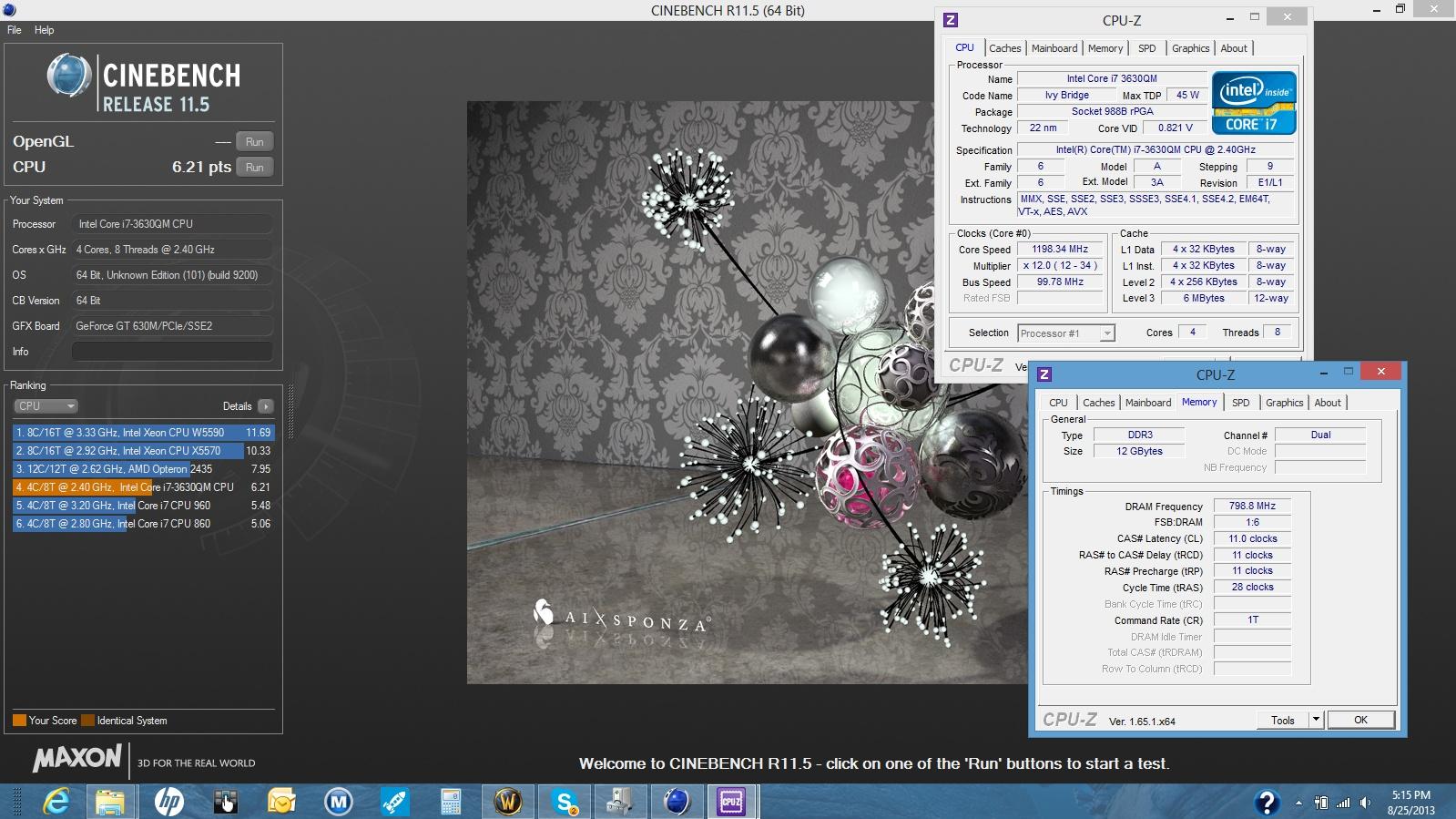Switch to About tab in front CPU-Z window
This screenshot has width=1456, height=819.
(x=1328, y=403)
